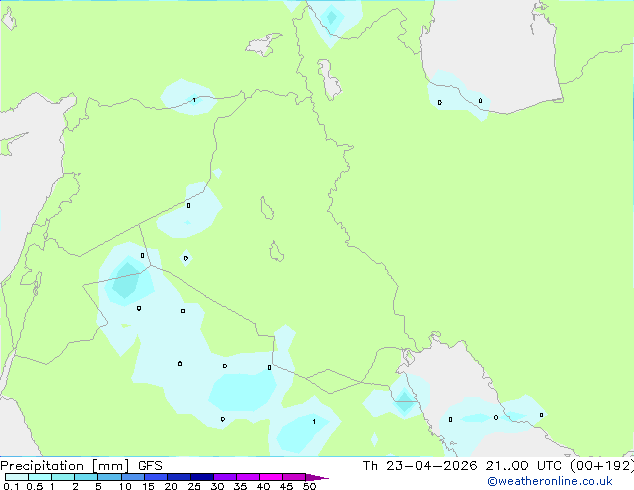Pick the 2–5 mm legend swatch
The height and width of the screenshot is (490, 634).
tap(86, 477)
